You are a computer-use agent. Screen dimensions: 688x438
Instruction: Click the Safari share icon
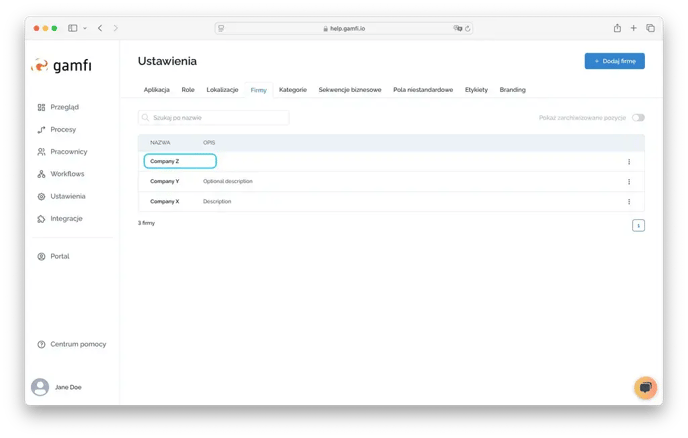(x=617, y=28)
